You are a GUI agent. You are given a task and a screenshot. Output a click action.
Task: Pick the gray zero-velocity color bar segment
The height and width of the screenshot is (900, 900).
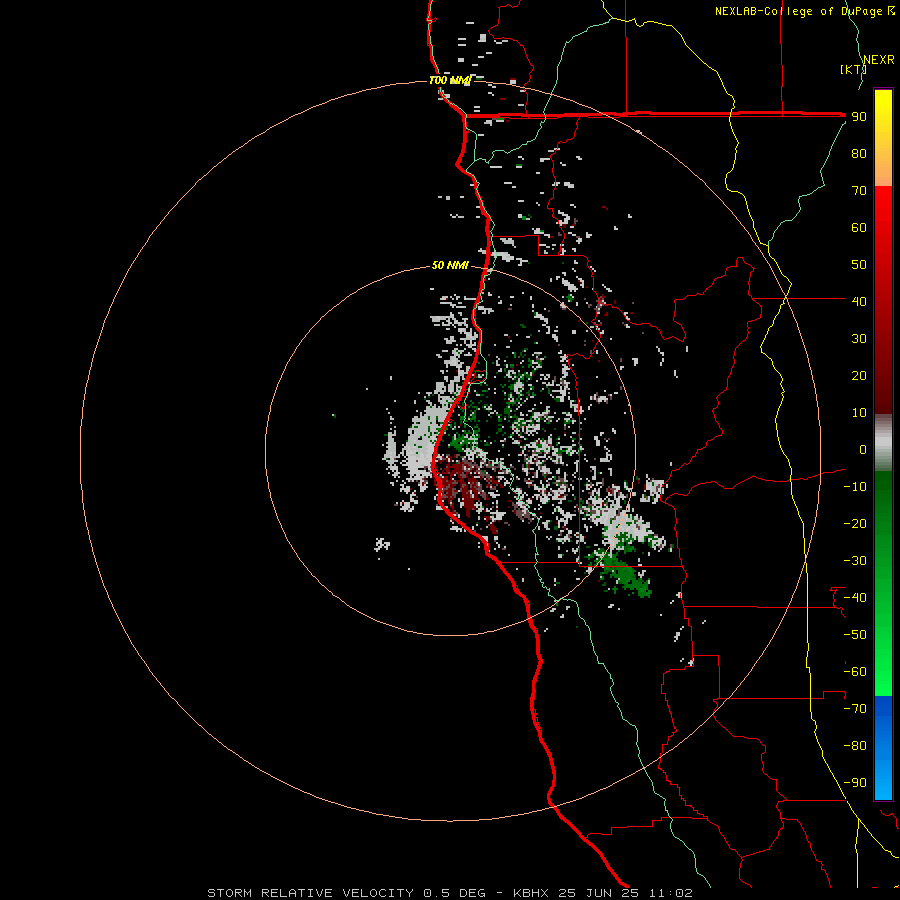coord(883,443)
